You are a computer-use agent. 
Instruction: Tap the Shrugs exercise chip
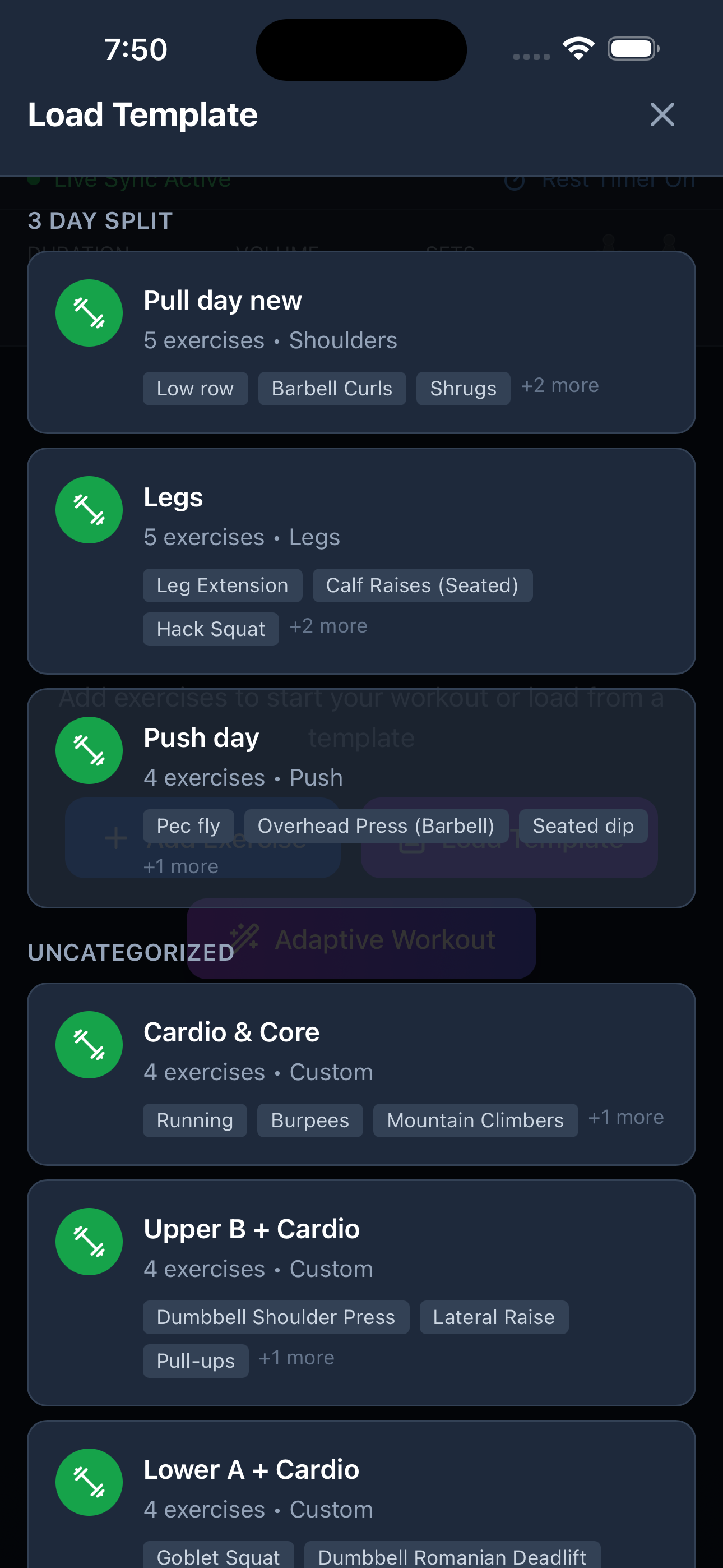(x=463, y=388)
